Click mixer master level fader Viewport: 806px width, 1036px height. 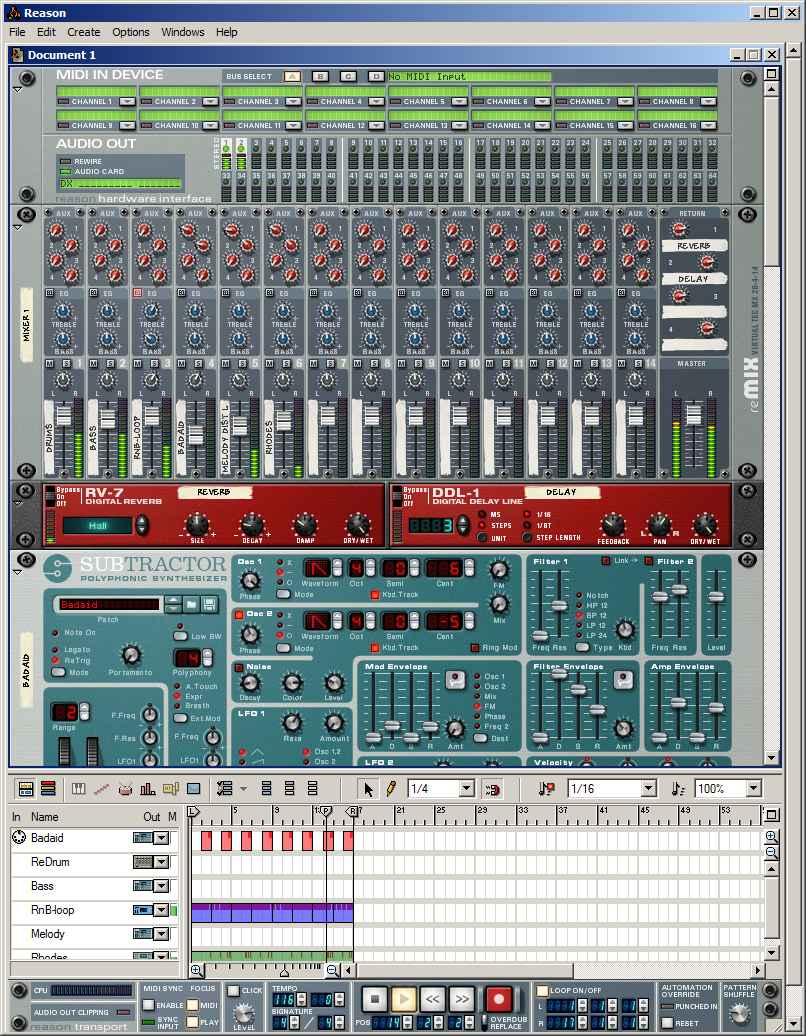[x=693, y=415]
